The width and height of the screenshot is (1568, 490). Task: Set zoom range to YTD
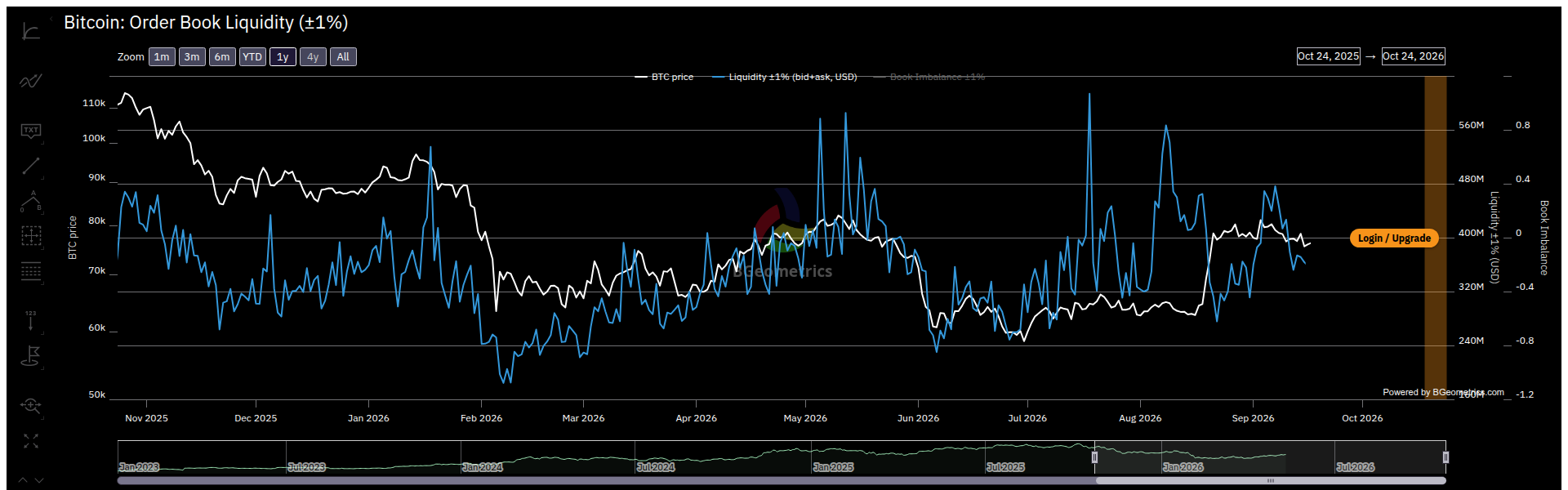click(252, 56)
